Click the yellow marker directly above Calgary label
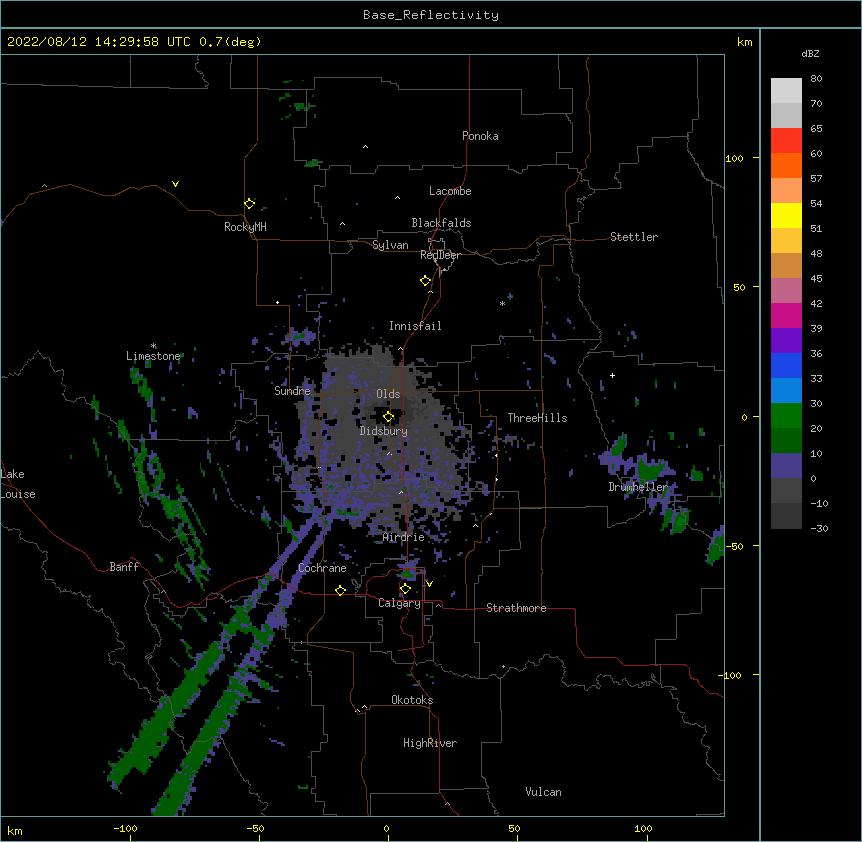 (x=405, y=589)
